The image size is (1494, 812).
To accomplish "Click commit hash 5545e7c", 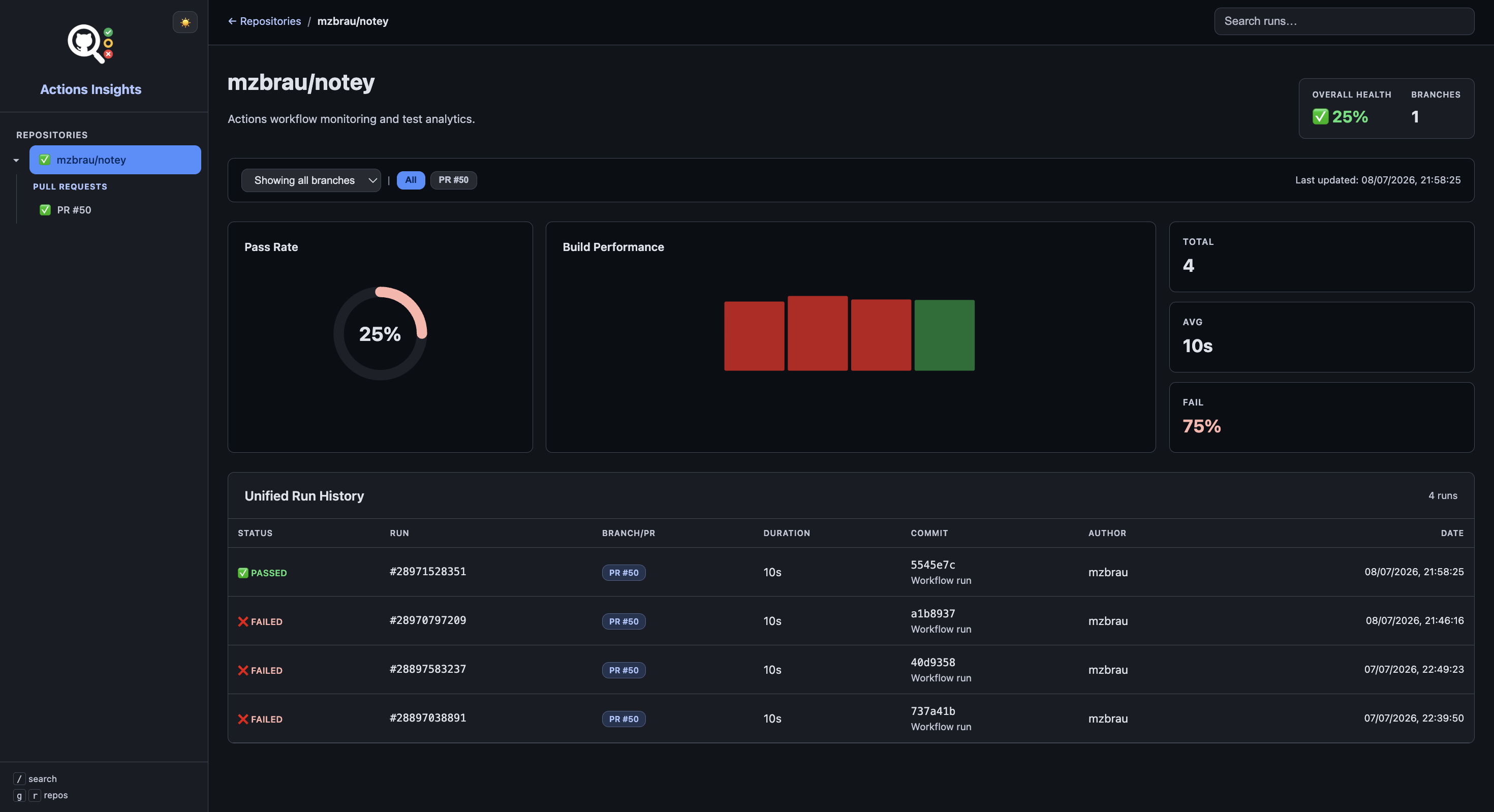I will click(932, 565).
